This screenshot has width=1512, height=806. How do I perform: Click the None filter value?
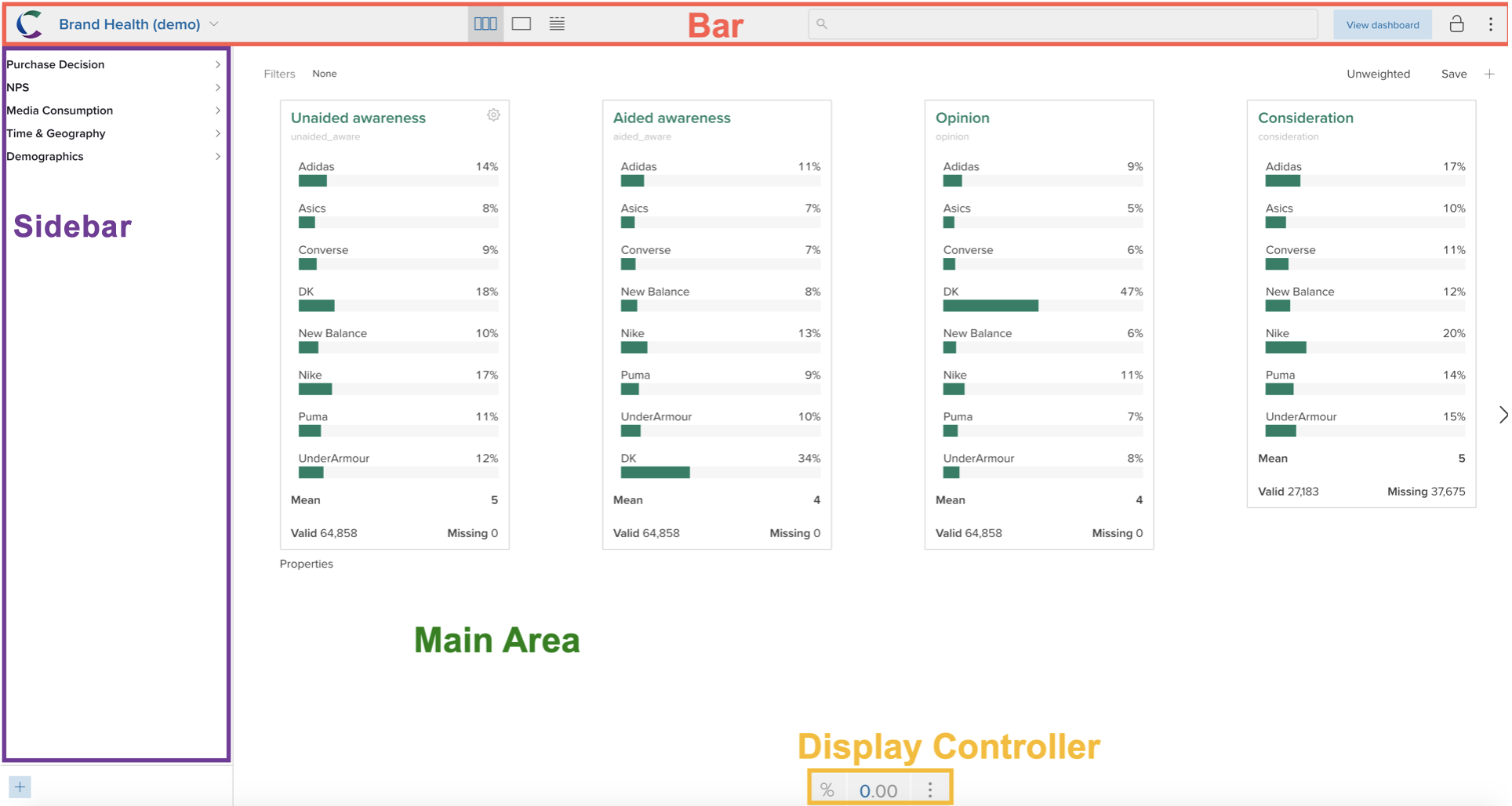(324, 74)
